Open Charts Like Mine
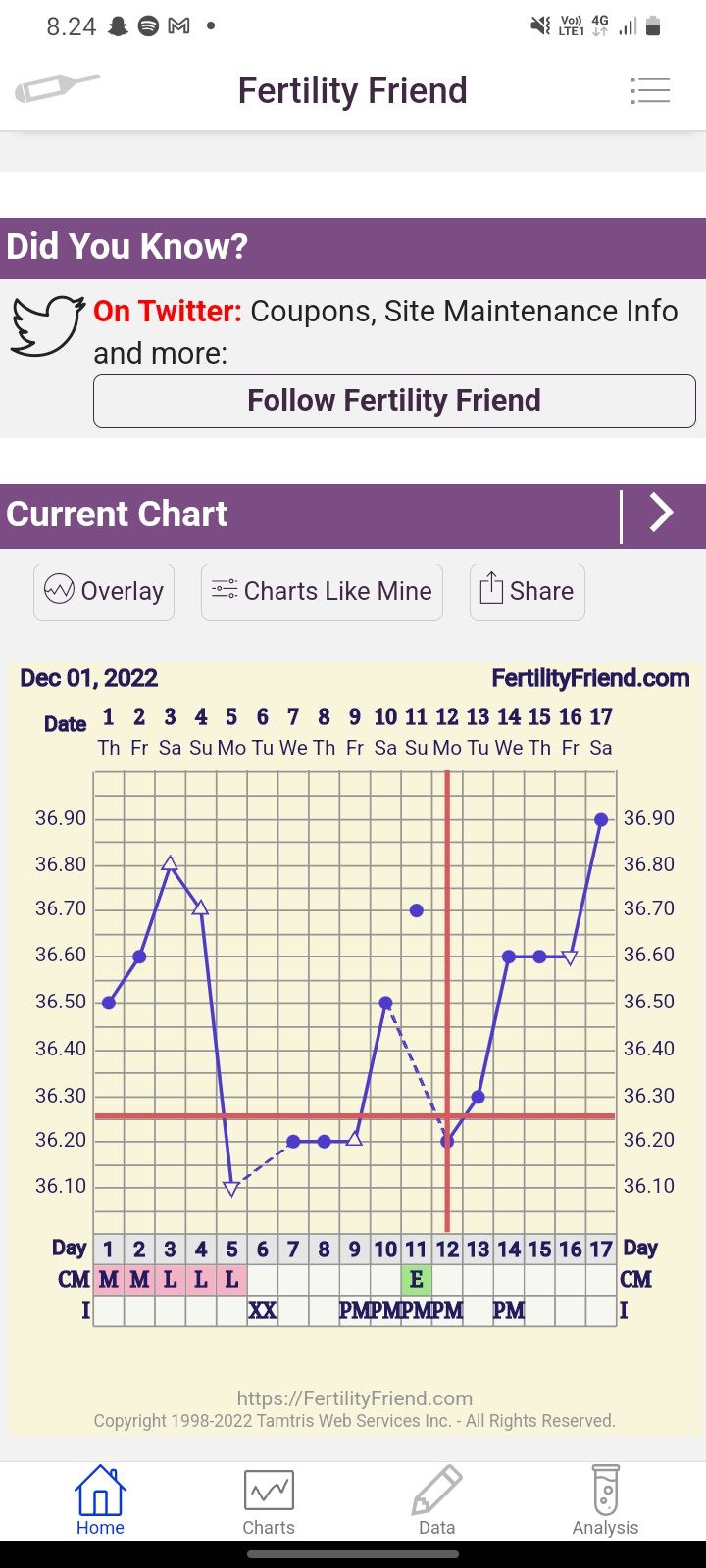706x1568 pixels. [x=322, y=591]
